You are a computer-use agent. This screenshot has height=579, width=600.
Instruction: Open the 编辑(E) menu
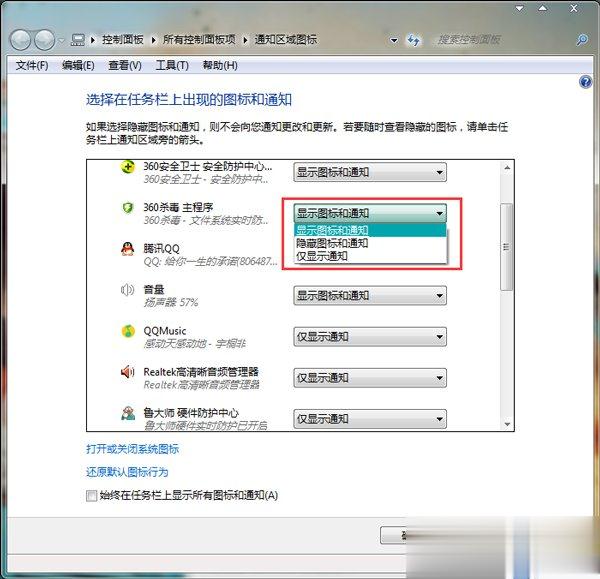(78, 65)
